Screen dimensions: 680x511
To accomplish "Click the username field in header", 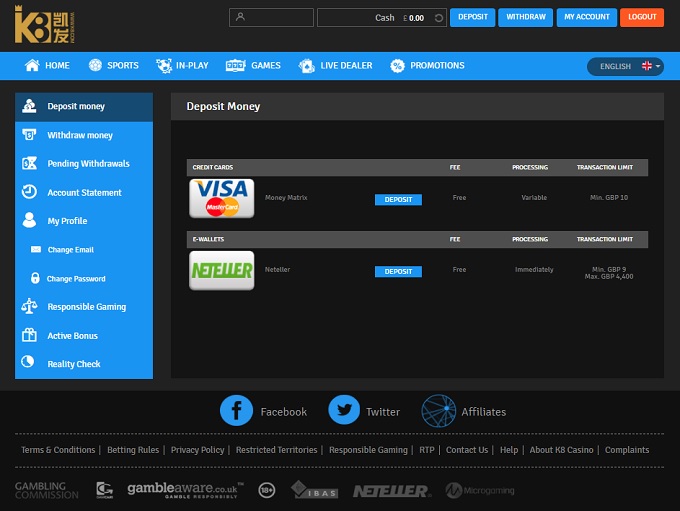I will [271, 17].
